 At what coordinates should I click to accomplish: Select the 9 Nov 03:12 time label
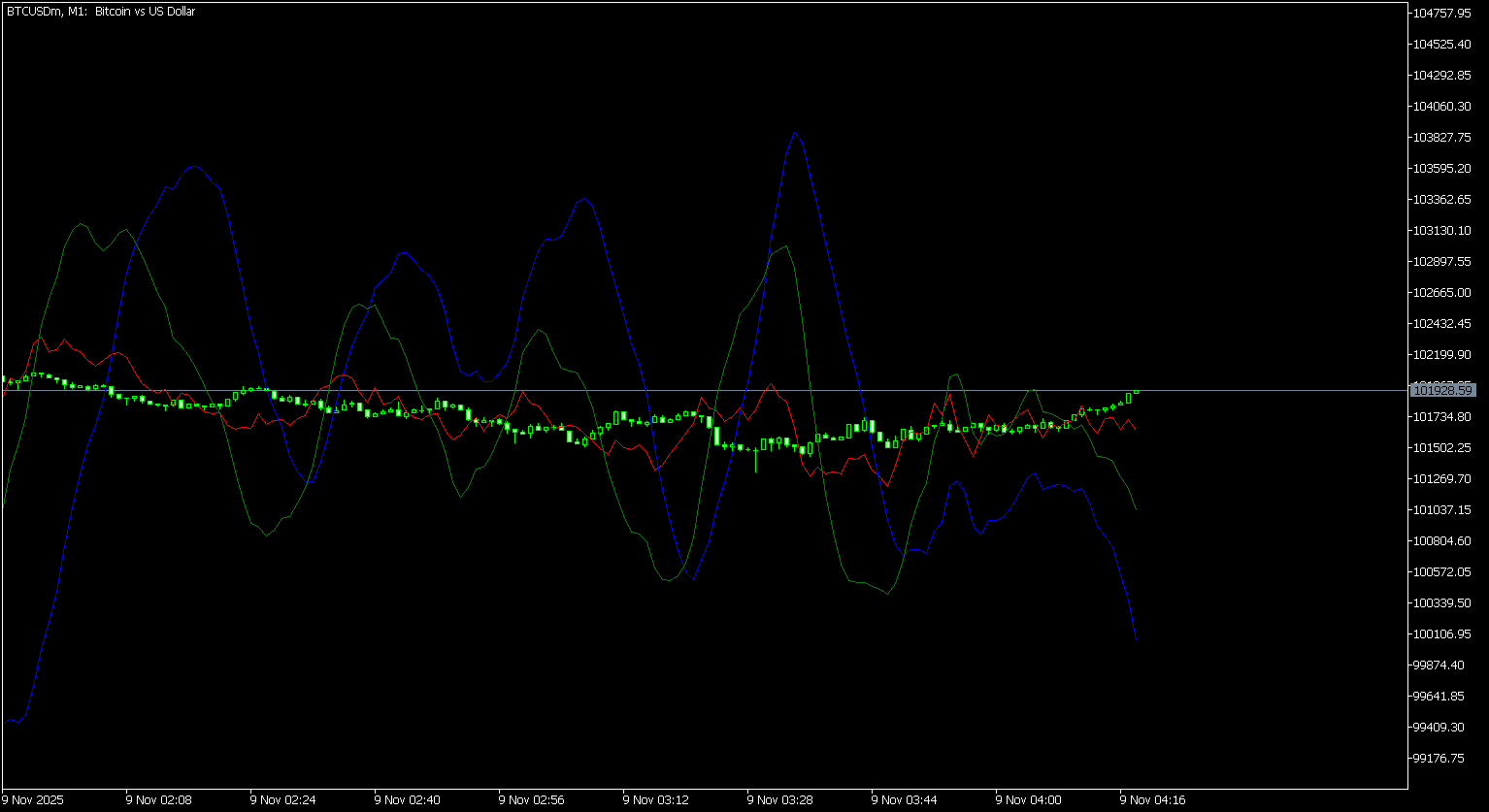point(655,800)
